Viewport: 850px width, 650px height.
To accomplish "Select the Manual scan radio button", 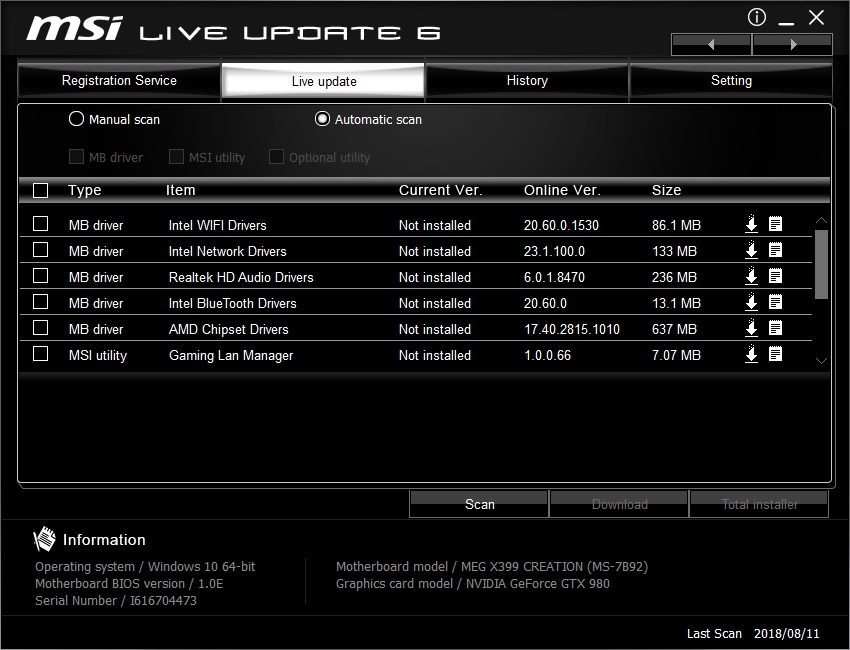I will [76, 119].
